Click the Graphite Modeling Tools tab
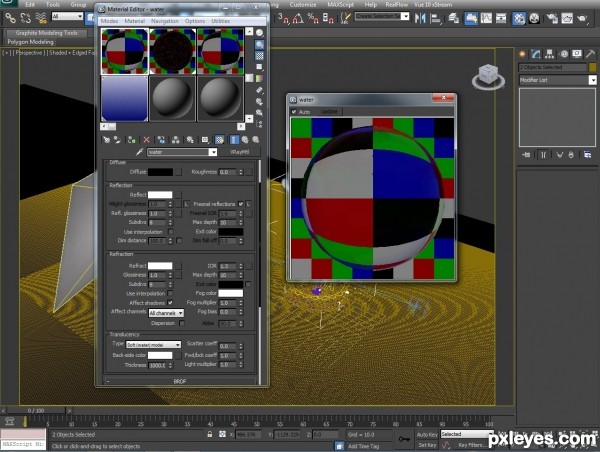The height and width of the screenshot is (452, 600). pyautogui.click(x=46, y=33)
